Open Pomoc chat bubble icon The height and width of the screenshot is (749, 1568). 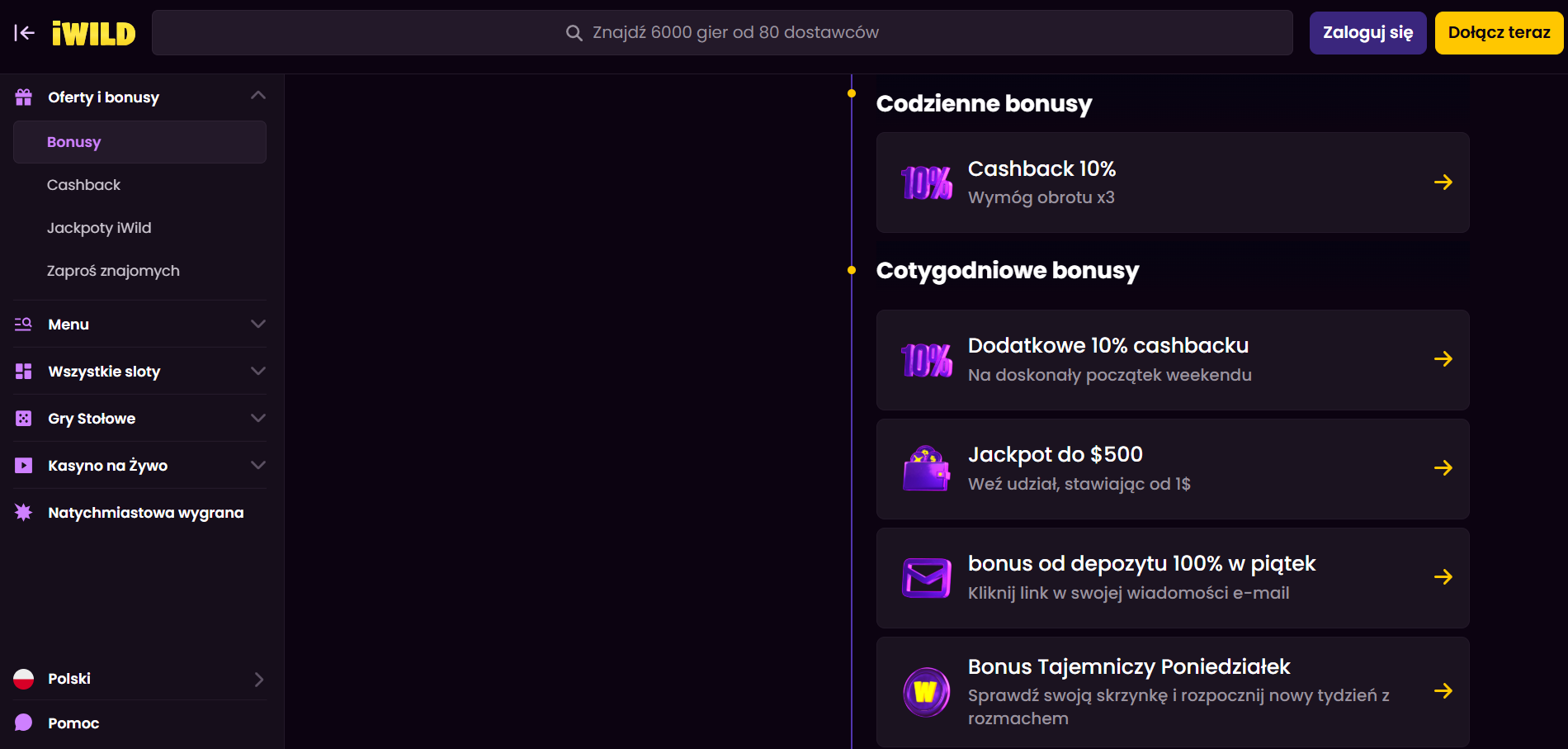pyautogui.click(x=23, y=723)
